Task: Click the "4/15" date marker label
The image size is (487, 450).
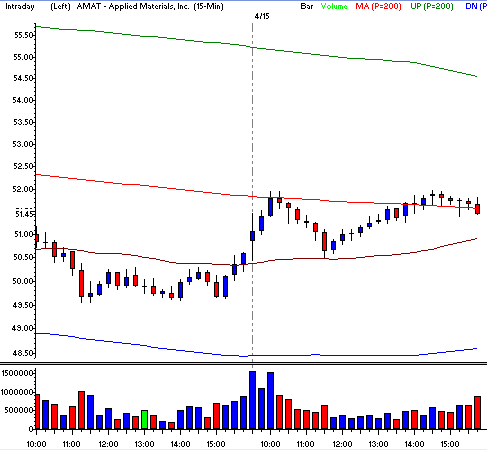Action: [x=262, y=16]
